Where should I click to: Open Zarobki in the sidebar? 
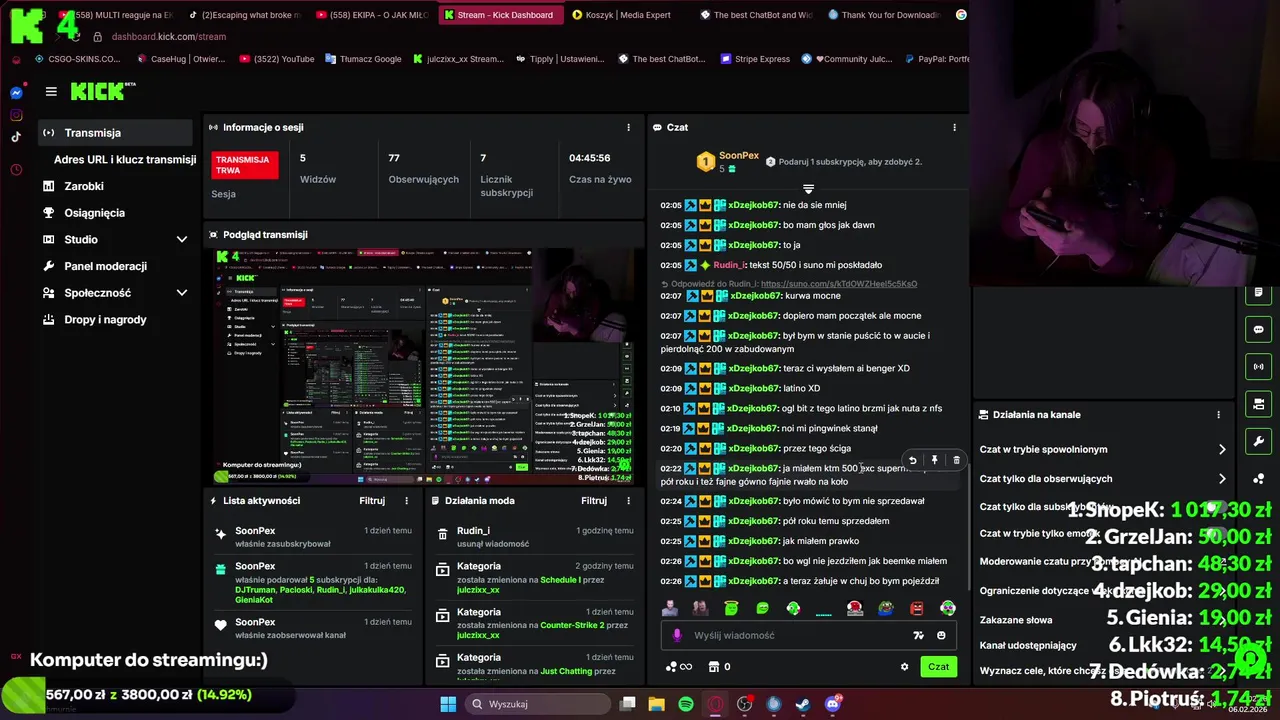84,186
